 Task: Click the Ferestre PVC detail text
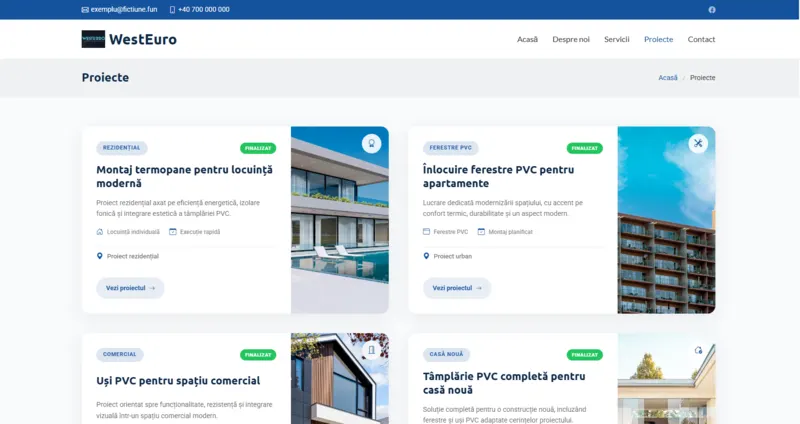[451, 232]
